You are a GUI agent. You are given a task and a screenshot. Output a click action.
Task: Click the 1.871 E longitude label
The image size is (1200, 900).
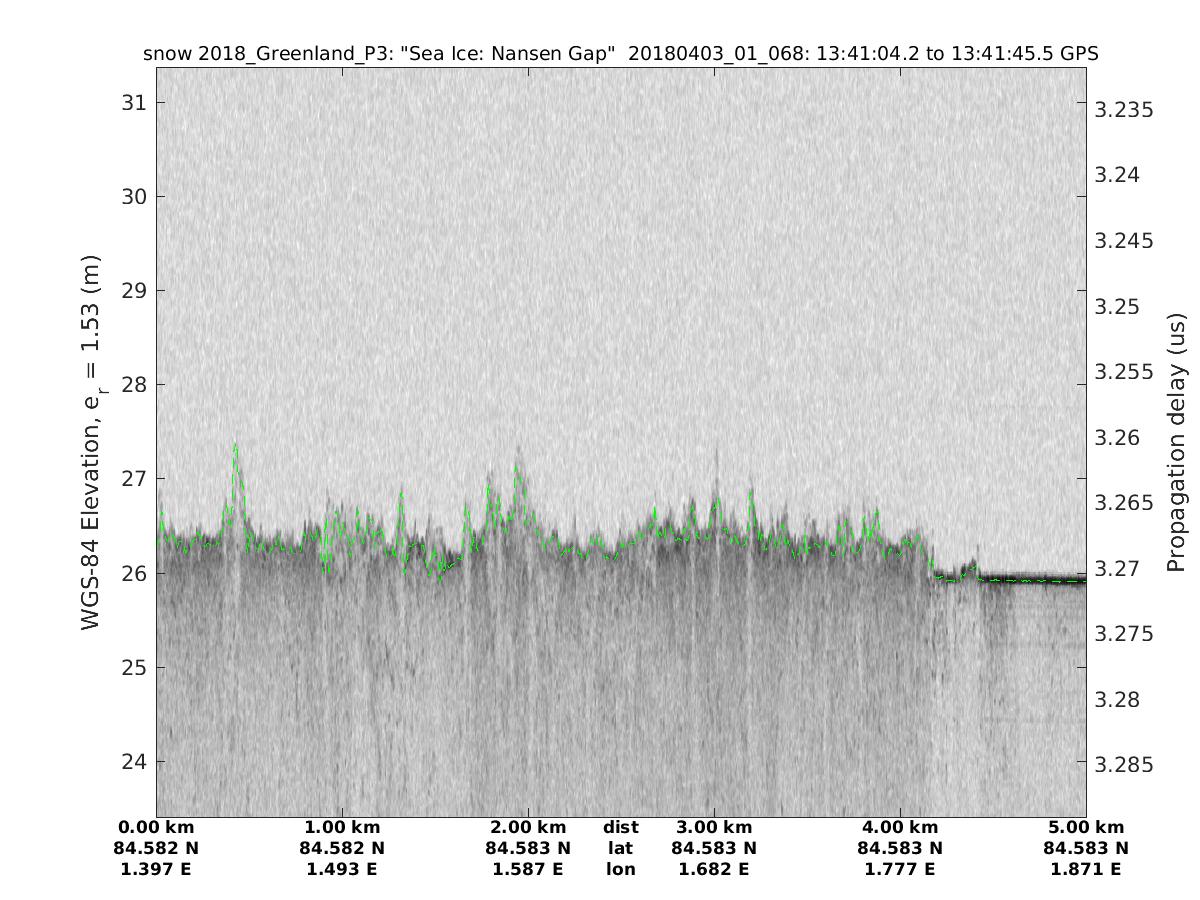tap(1086, 869)
